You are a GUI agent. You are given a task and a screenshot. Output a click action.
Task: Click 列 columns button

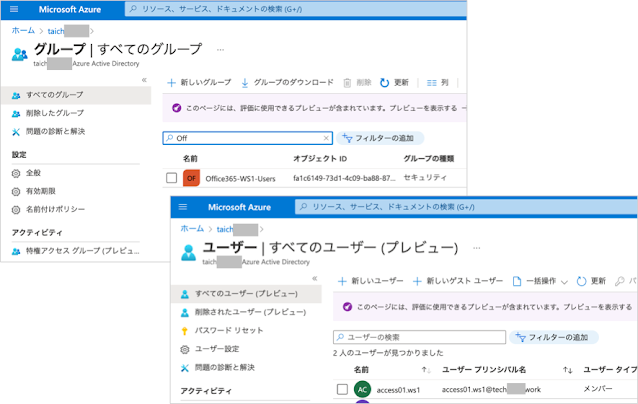coord(437,83)
